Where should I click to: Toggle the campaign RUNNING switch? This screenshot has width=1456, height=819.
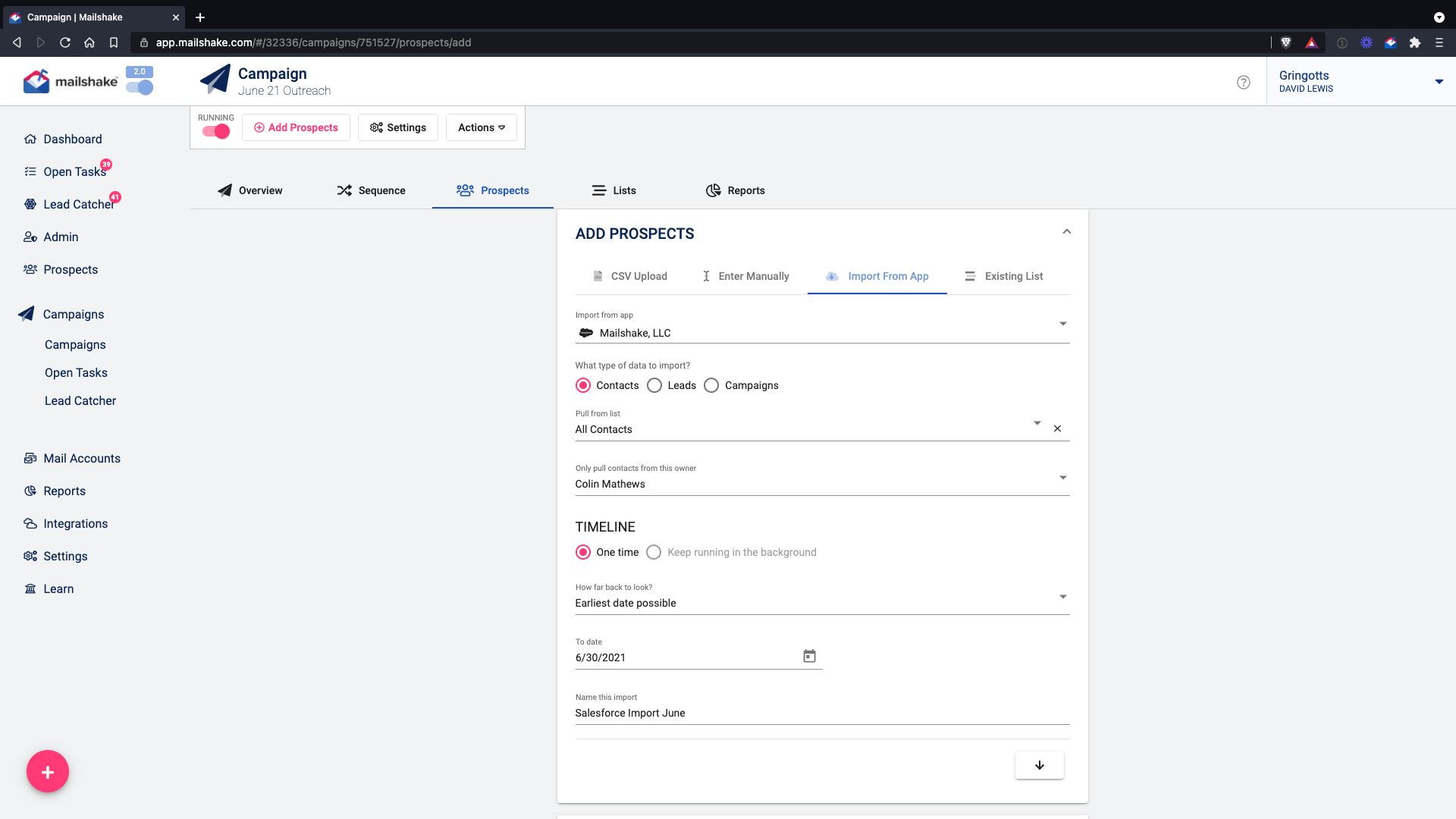216,132
